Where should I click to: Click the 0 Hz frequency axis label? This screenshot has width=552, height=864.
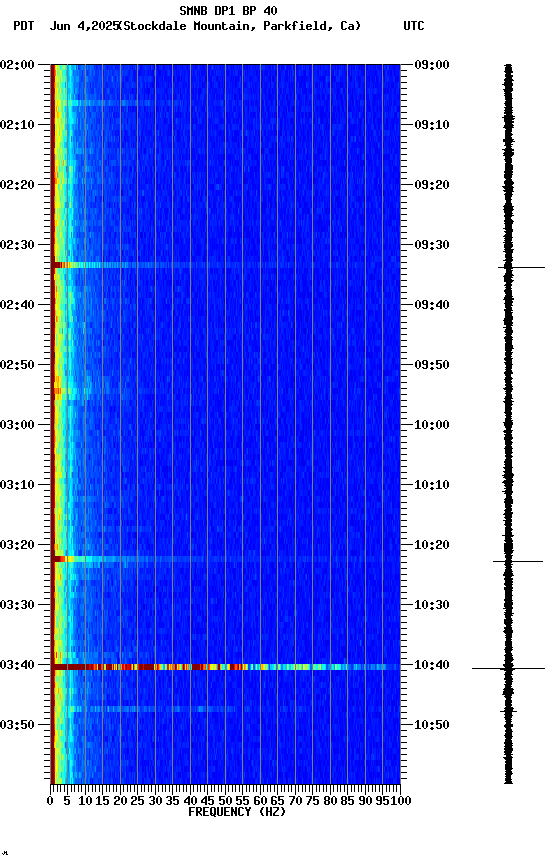(x=51, y=801)
